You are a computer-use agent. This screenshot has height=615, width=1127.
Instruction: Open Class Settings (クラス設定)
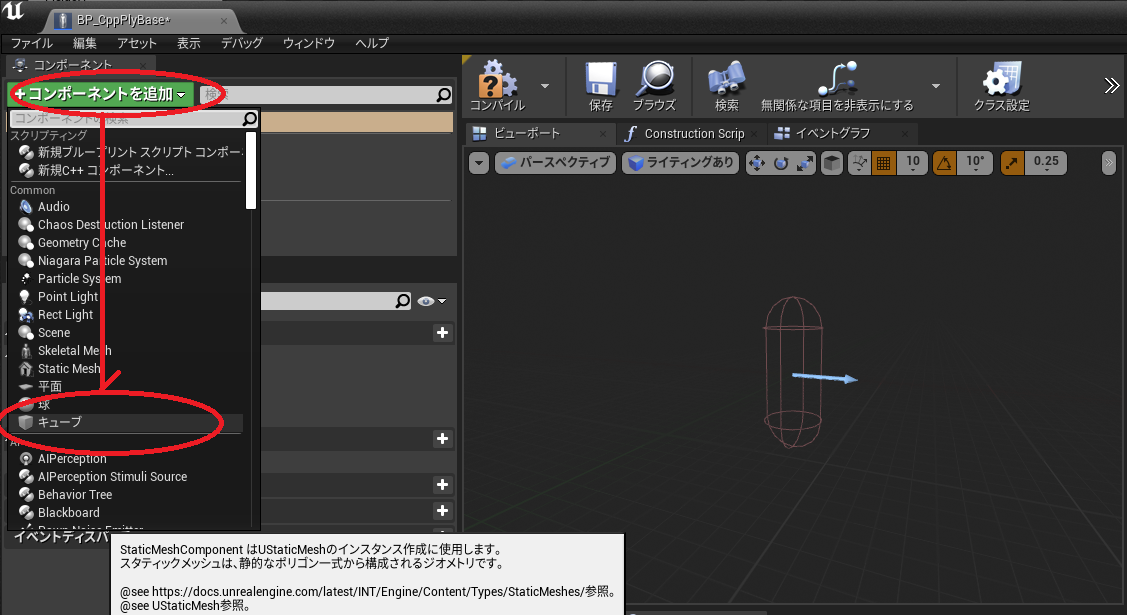click(x=1002, y=85)
